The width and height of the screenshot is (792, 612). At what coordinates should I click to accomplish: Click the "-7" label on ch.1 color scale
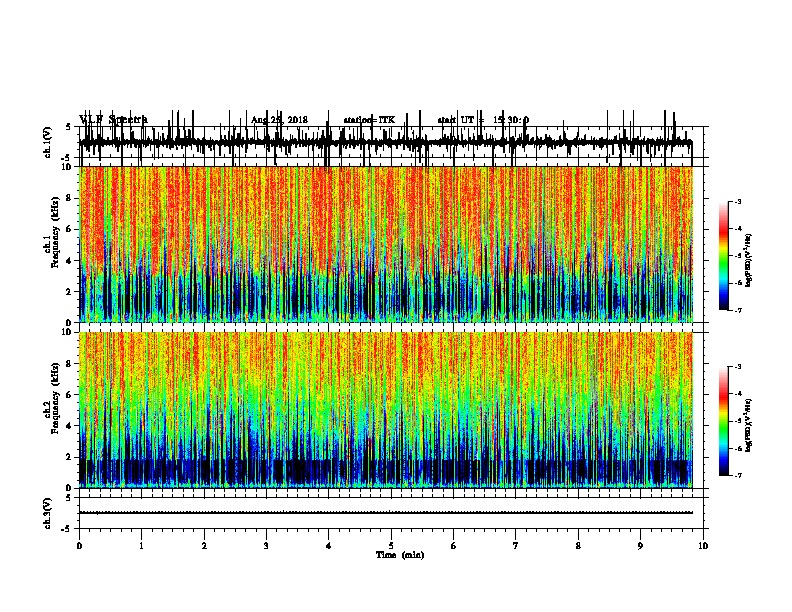[737, 310]
